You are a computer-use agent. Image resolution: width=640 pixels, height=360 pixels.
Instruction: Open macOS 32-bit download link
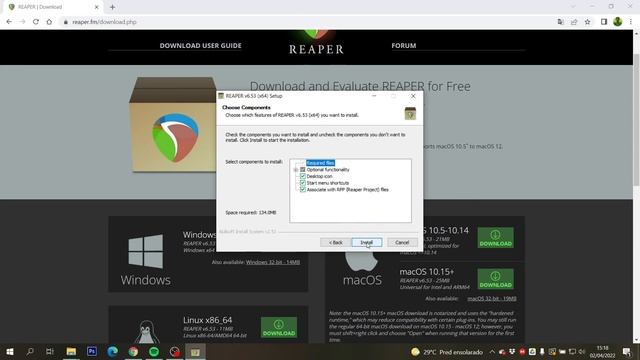pyautogui.click(x=492, y=298)
